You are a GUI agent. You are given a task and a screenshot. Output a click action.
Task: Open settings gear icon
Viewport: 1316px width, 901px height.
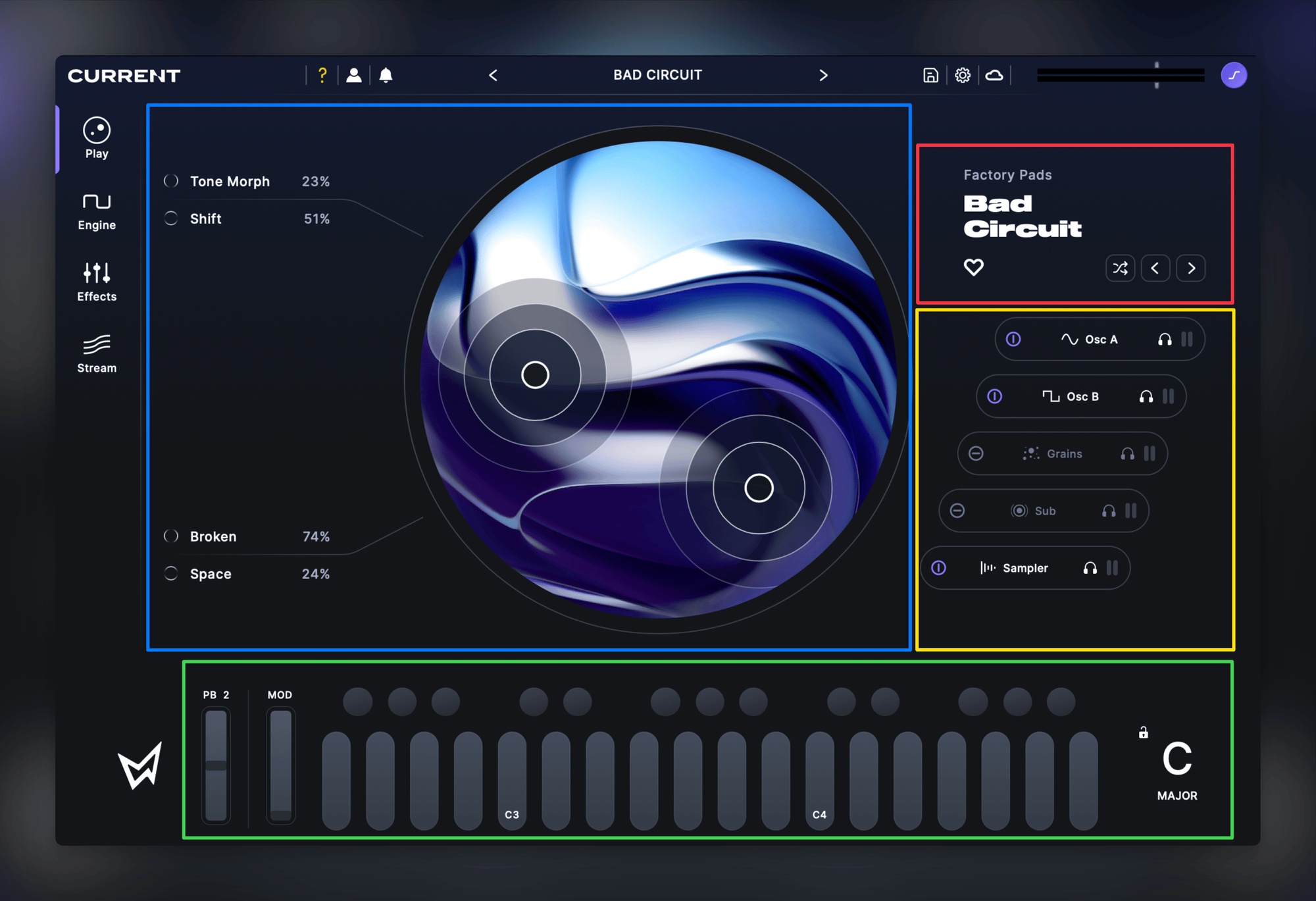(963, 75)
